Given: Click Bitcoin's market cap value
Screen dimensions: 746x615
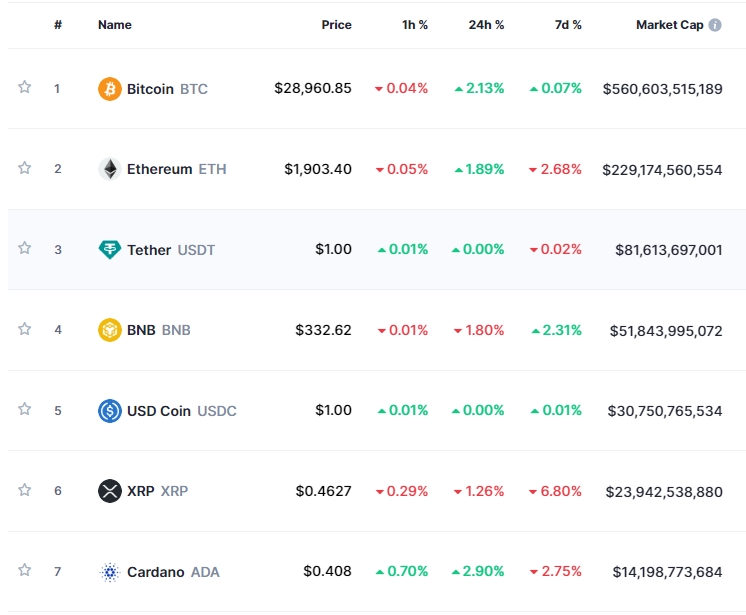Looking at the screenshot, I should tap(662, 89).
